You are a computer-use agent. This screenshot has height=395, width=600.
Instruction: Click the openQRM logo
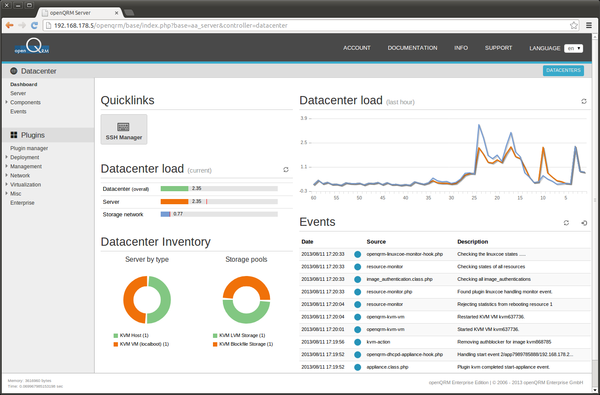click(32, 47)
